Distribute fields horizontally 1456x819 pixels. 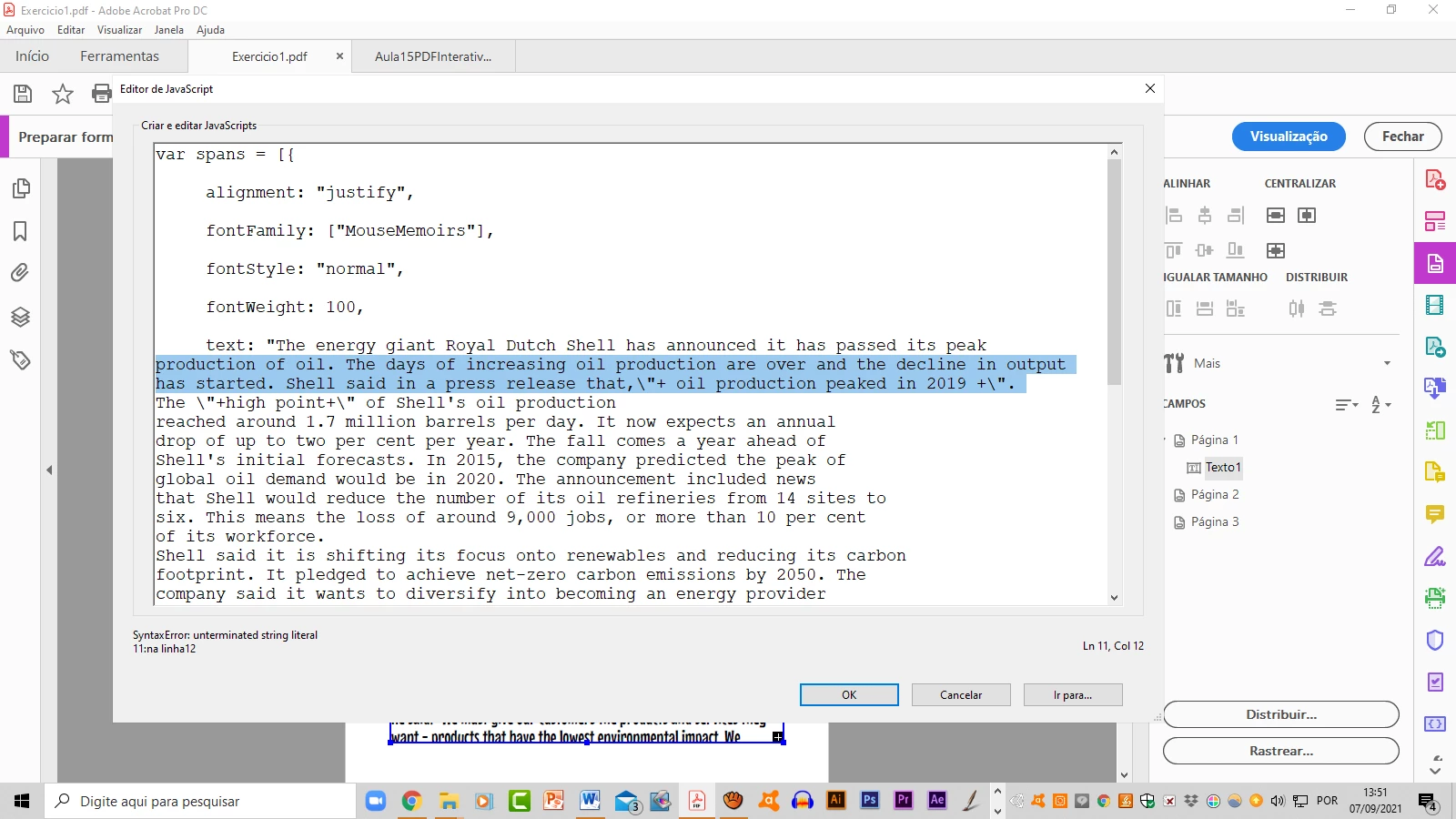1297,308
